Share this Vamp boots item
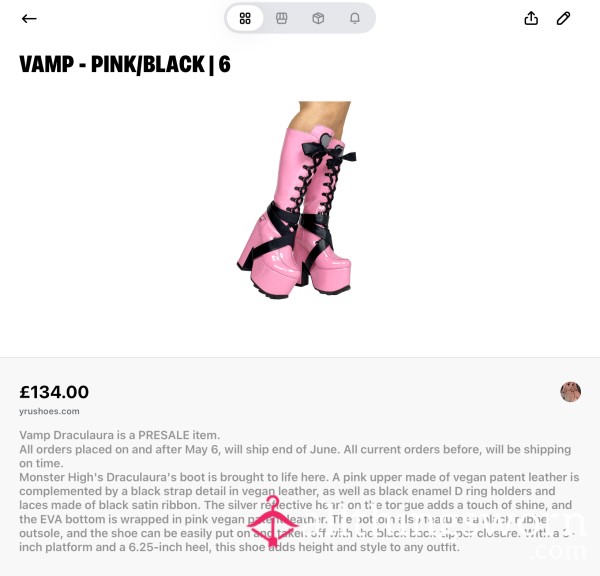Screen dimensions: 600x576 point(531,18)
